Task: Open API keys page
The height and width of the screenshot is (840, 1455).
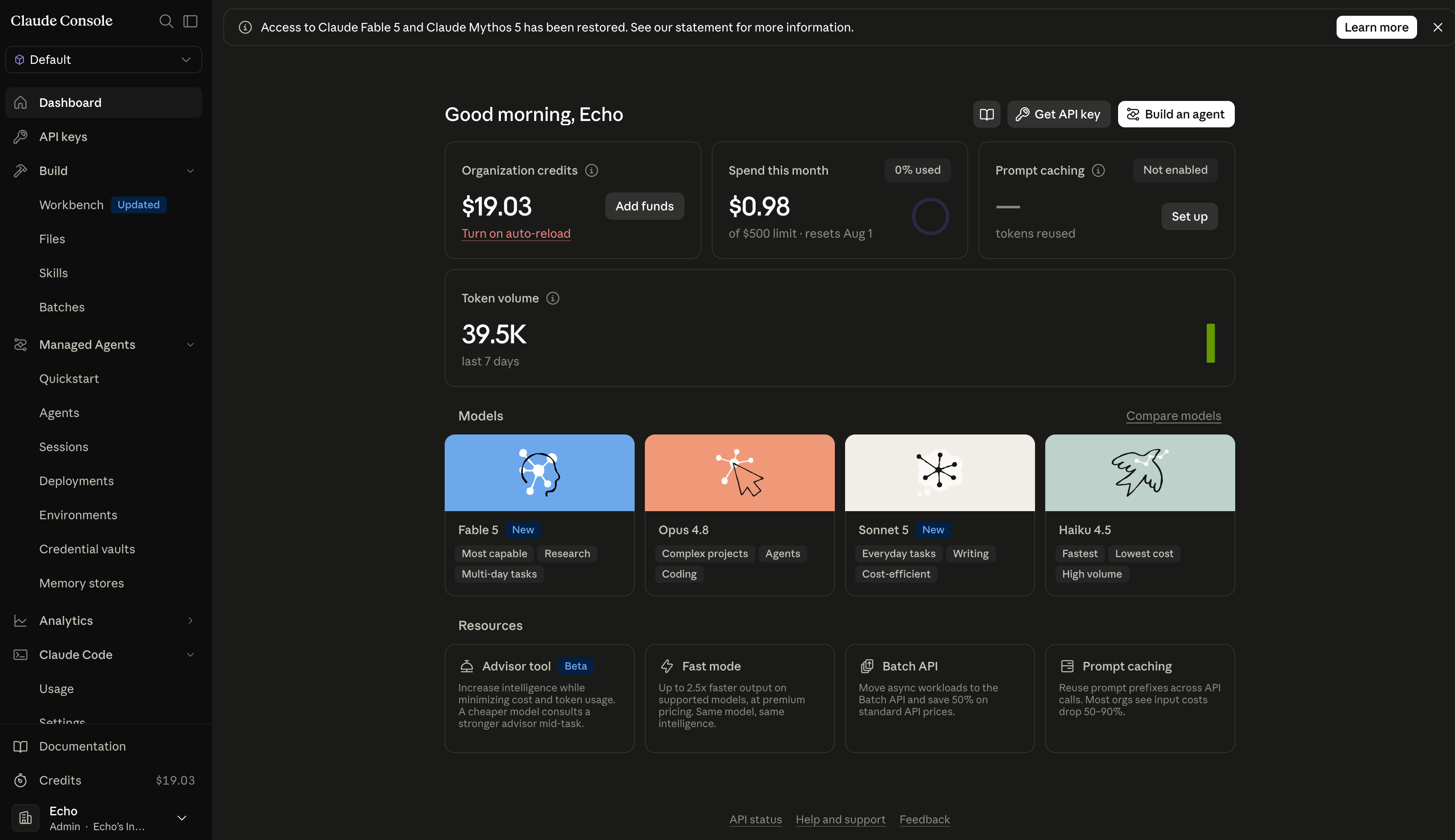Action: pyautogui.click(x=104, y=137)
